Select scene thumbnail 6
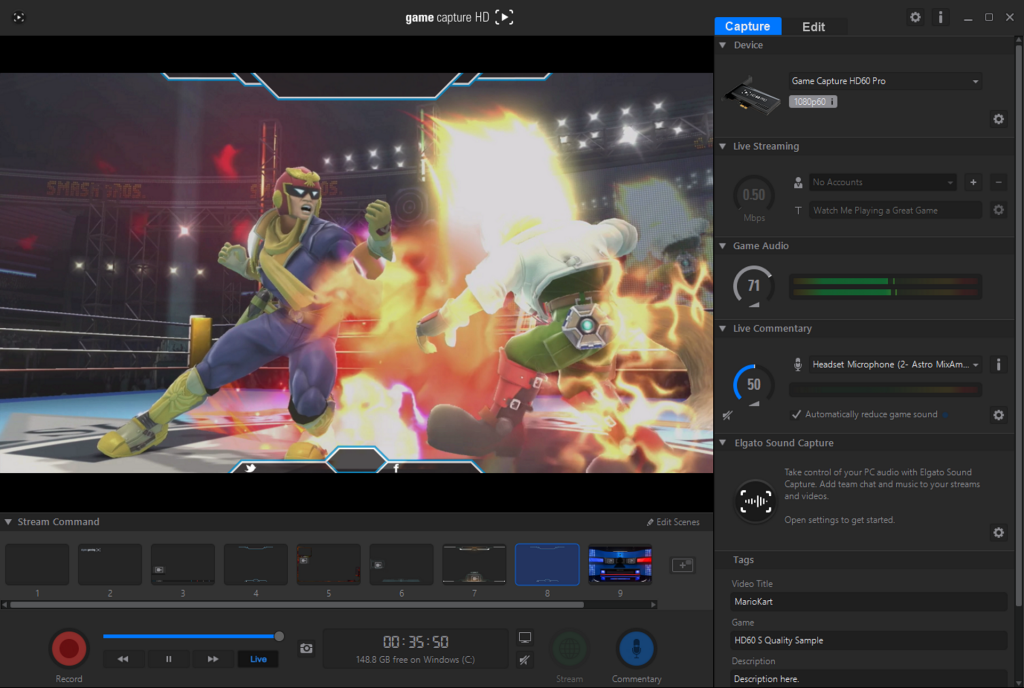This screenshot has width=1024, height=688. [401, 564]
